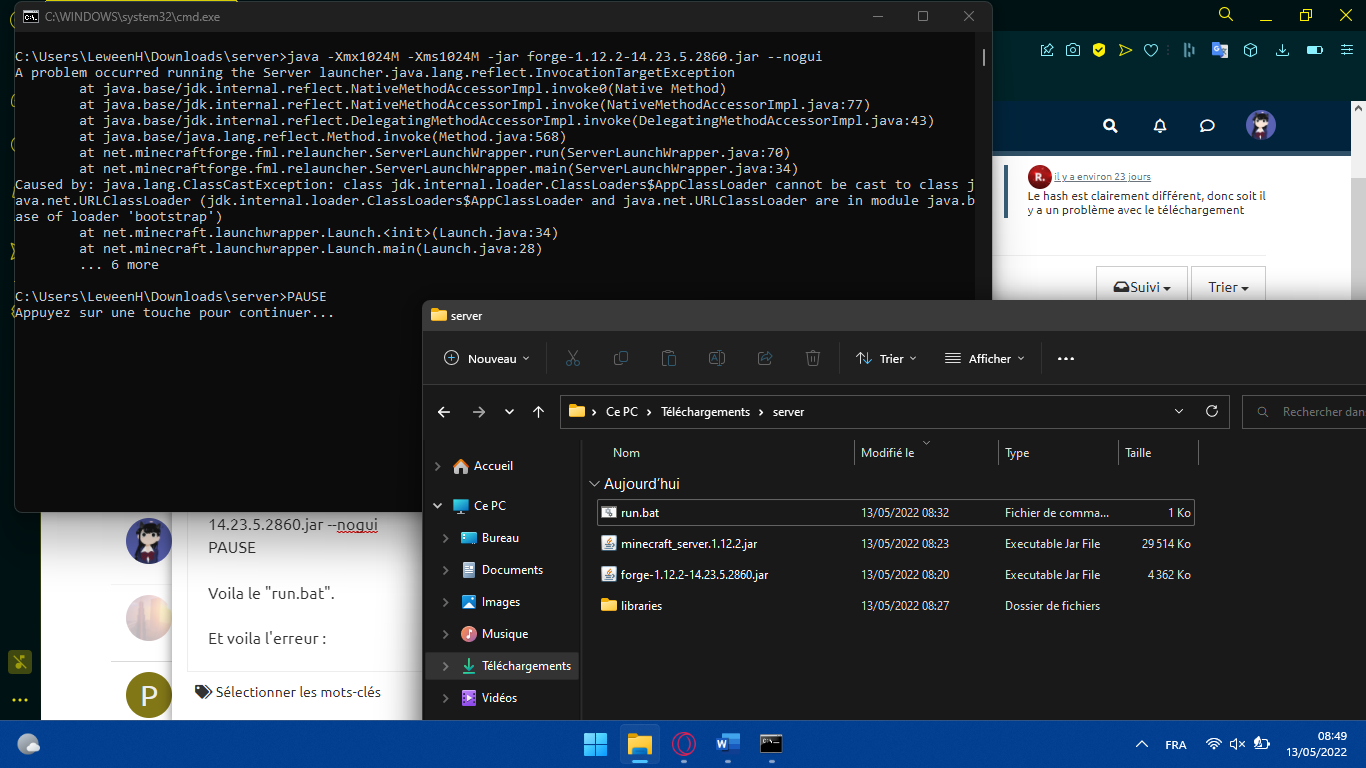
Task: Click the Opera snapshot camera icon
Action: click(x=1073, y=50)
